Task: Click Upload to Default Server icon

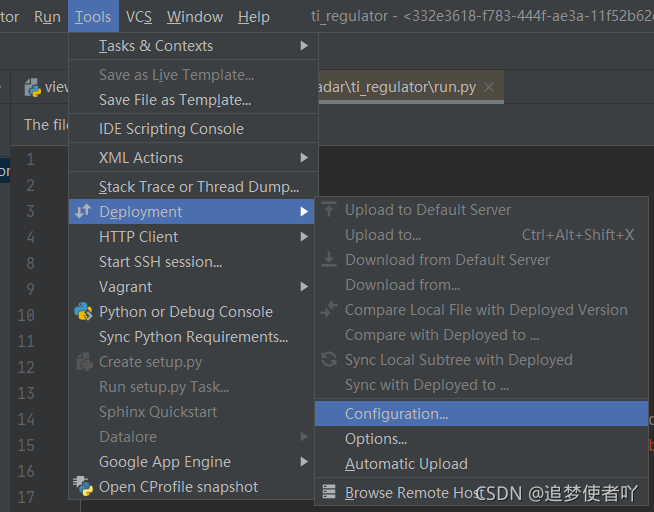Action: click(329, 209)
